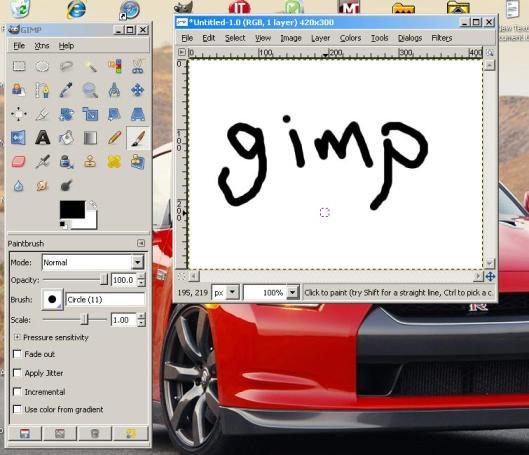Delete saved tool options button
Viewport: 529px width, 455px height.
(95, 434)
